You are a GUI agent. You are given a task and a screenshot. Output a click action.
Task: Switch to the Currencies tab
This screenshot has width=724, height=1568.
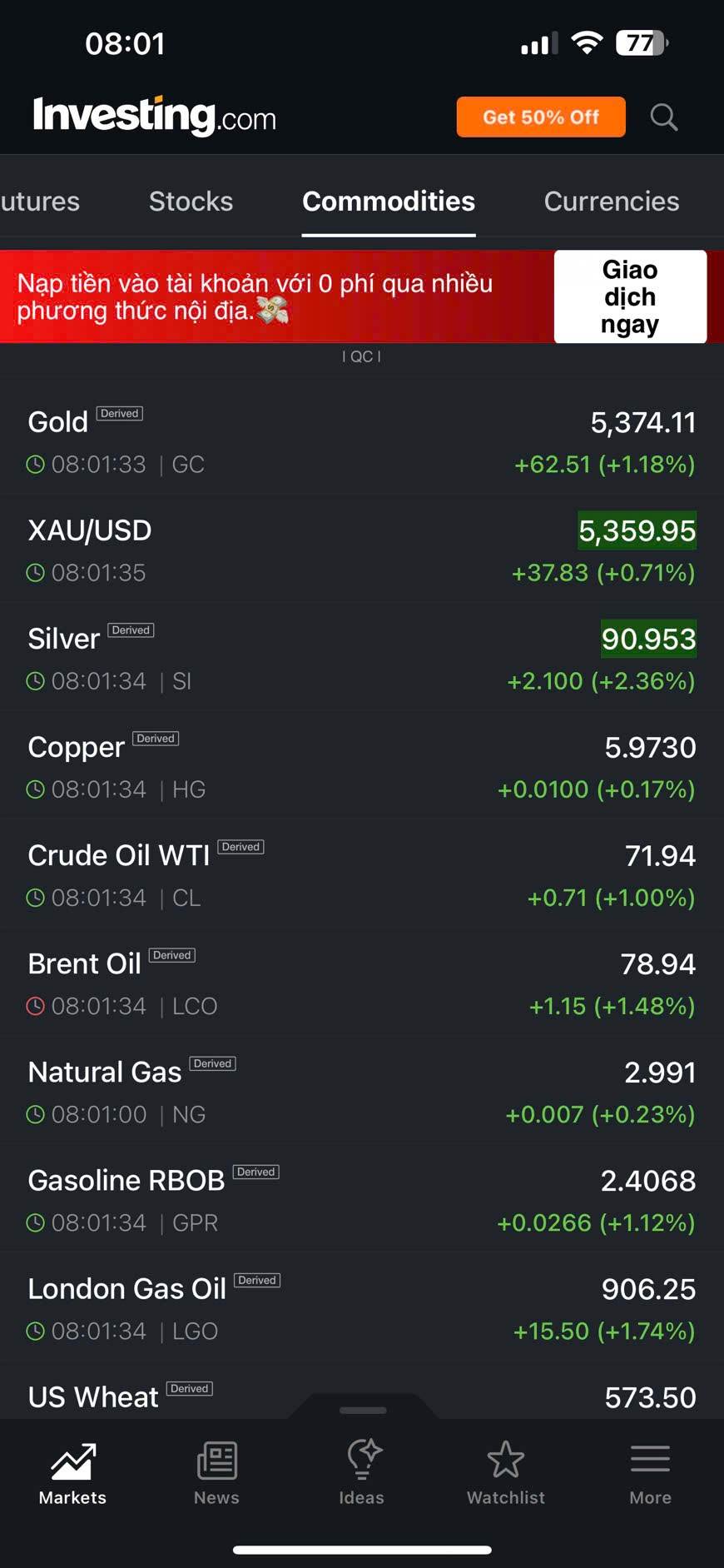tap(611, 202)
